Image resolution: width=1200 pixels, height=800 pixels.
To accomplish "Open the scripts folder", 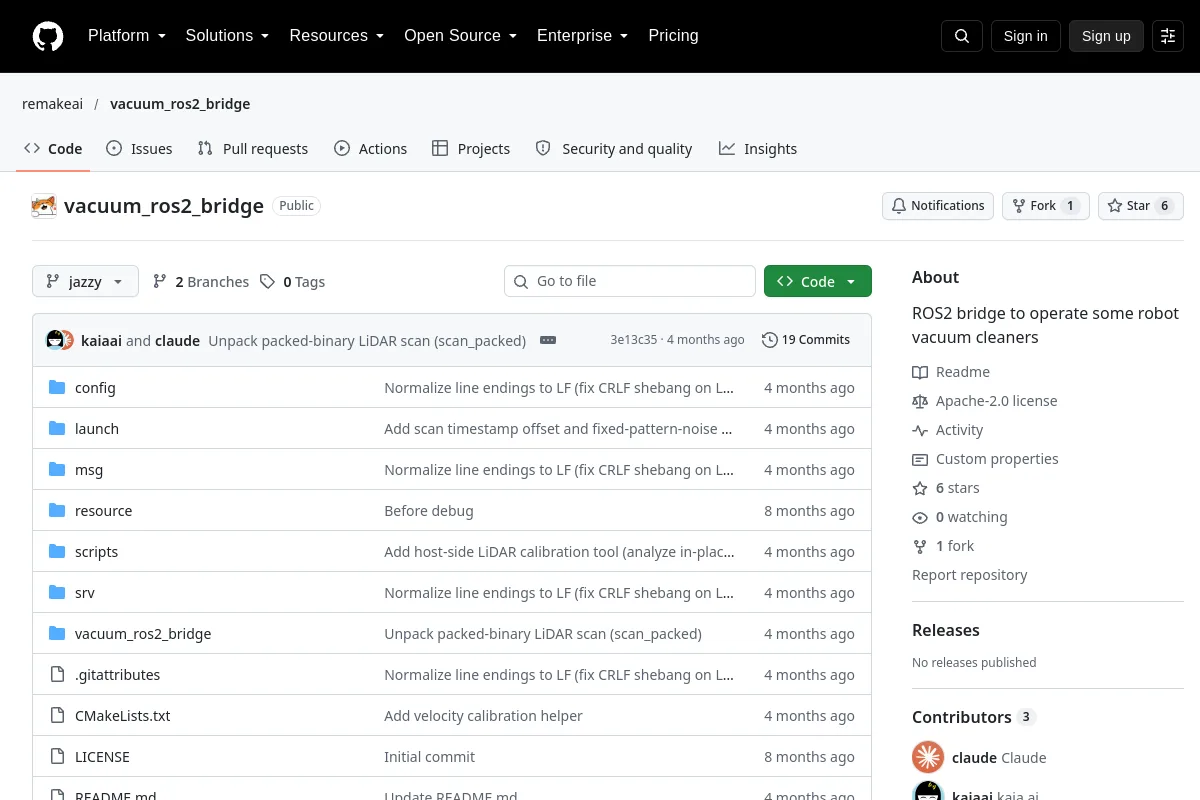I will pyautogui.click(x=96, y=552).
